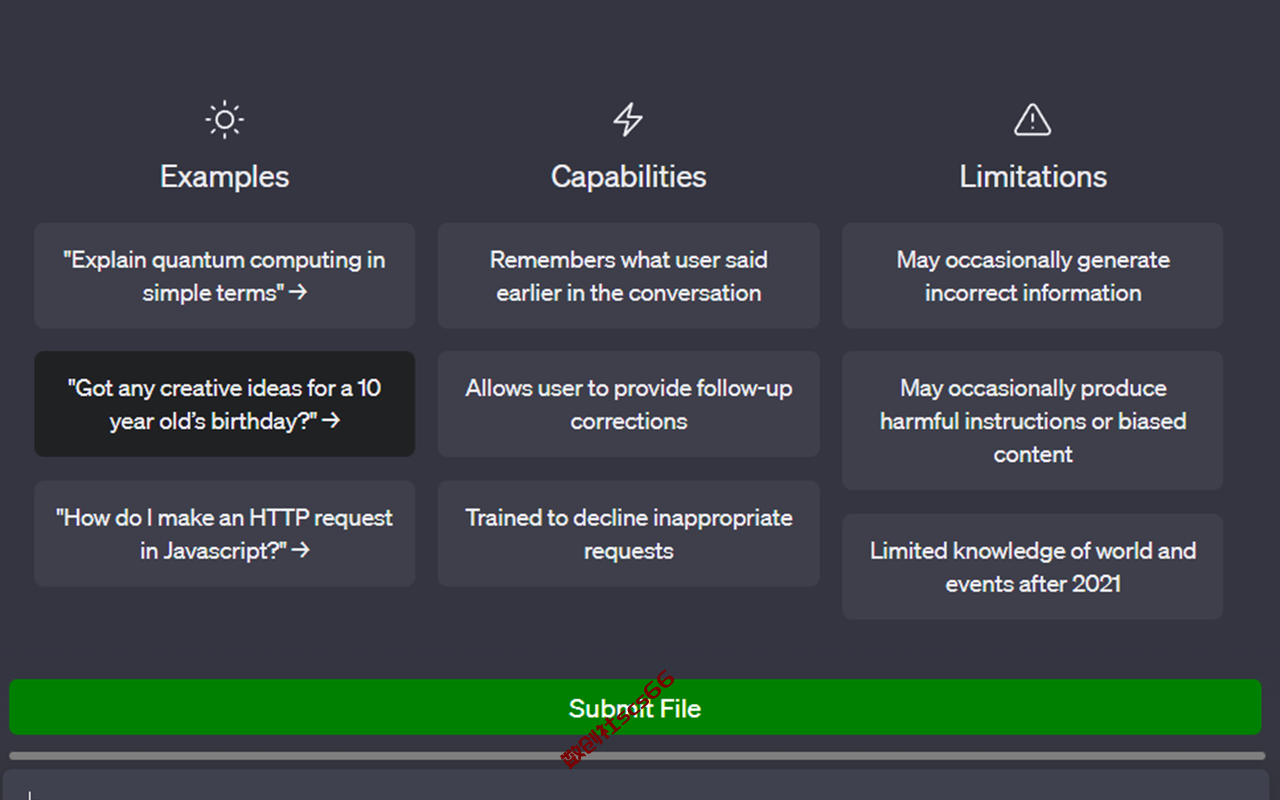
Task: Click the progress bar below Submit File
Action: click(637, 756)
